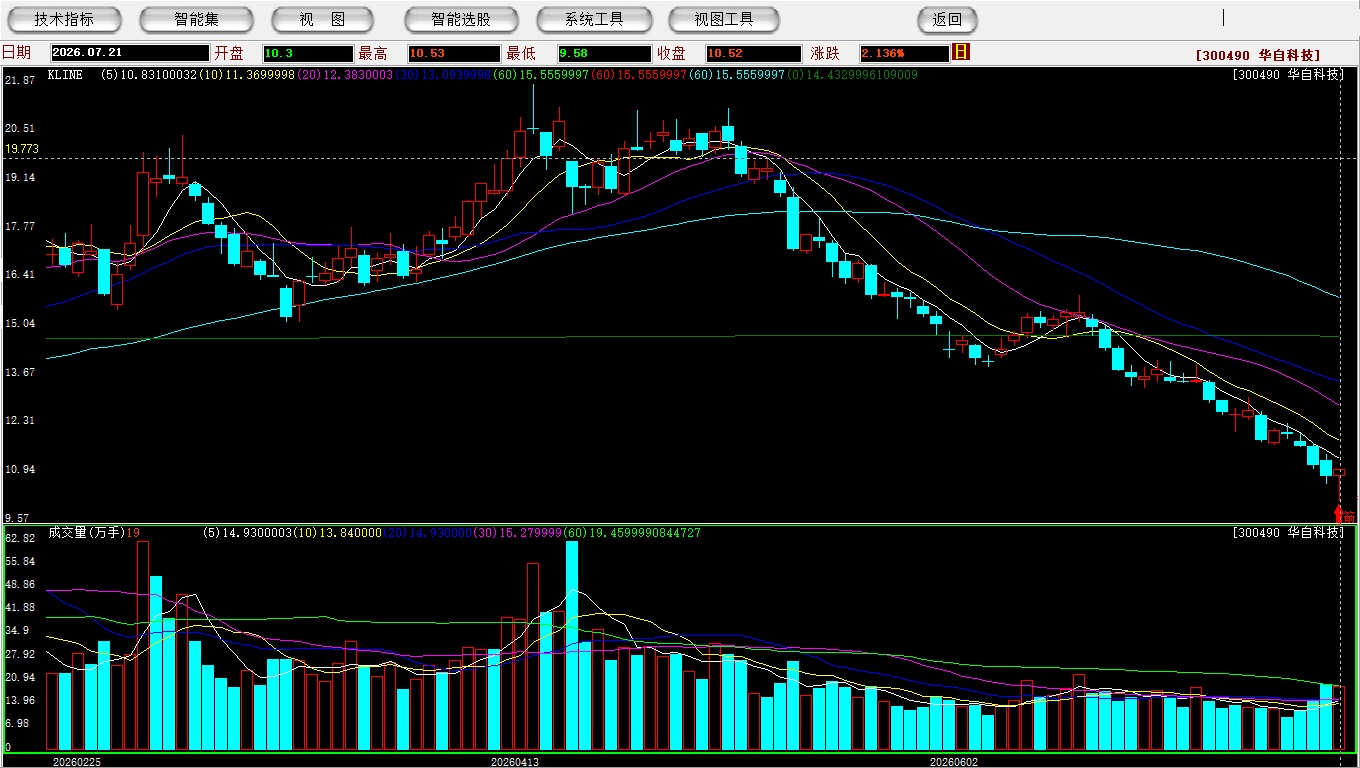Open 智能选股 stock screener

point(461,19)
